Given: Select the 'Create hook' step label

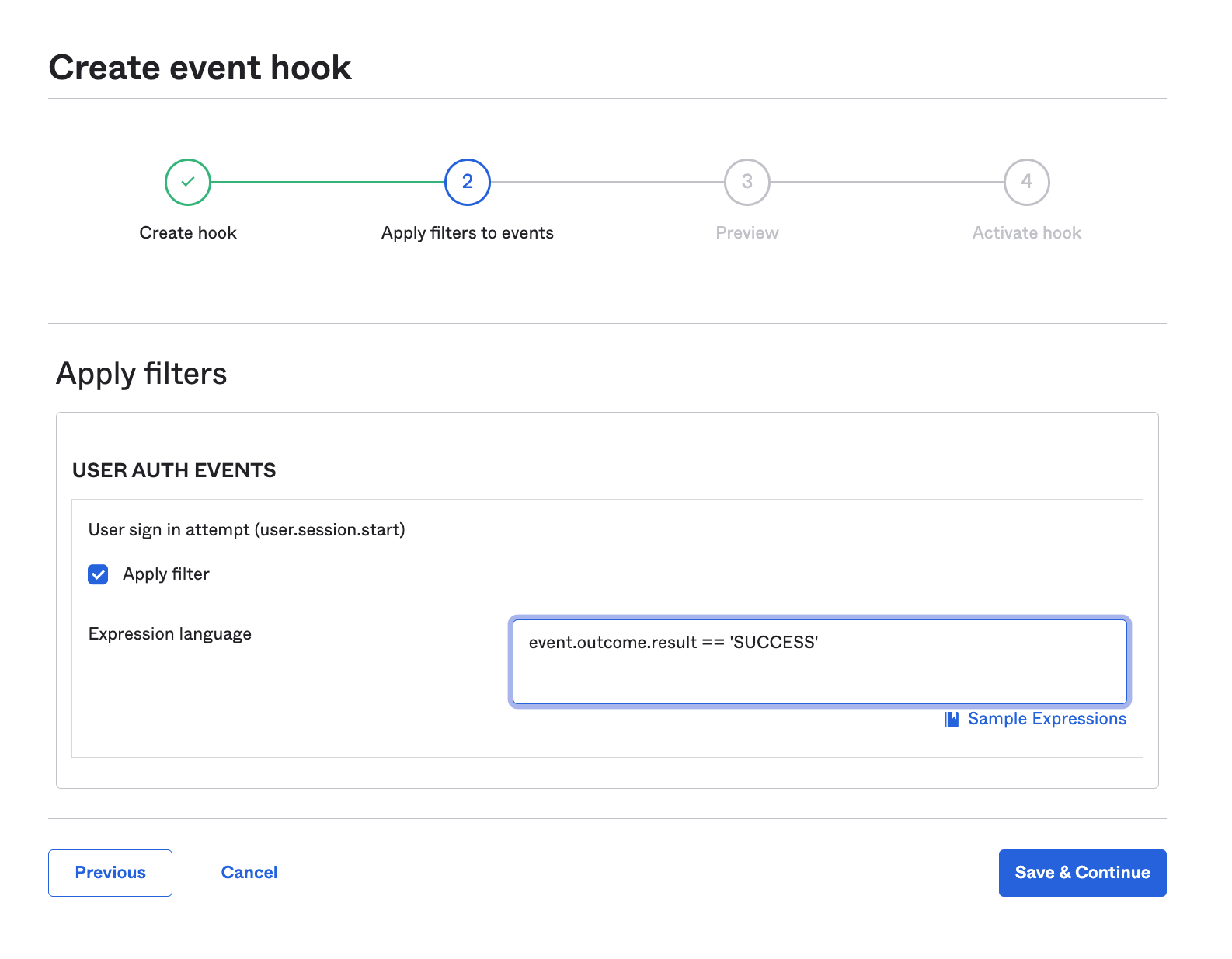Looking at the screenshot, I should coord(188,233).
